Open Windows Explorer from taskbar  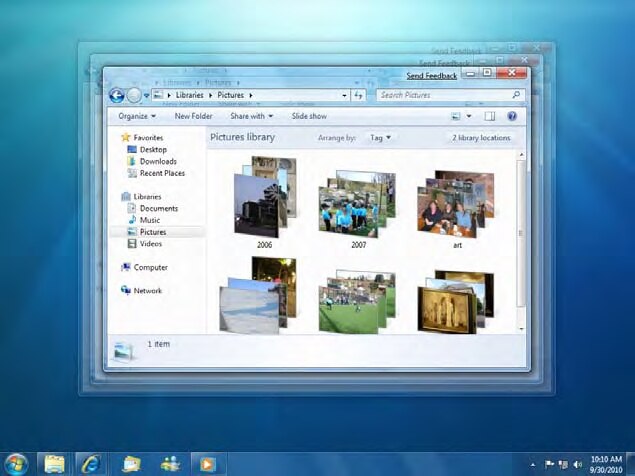pyautogui.click(x=55, y=464)
